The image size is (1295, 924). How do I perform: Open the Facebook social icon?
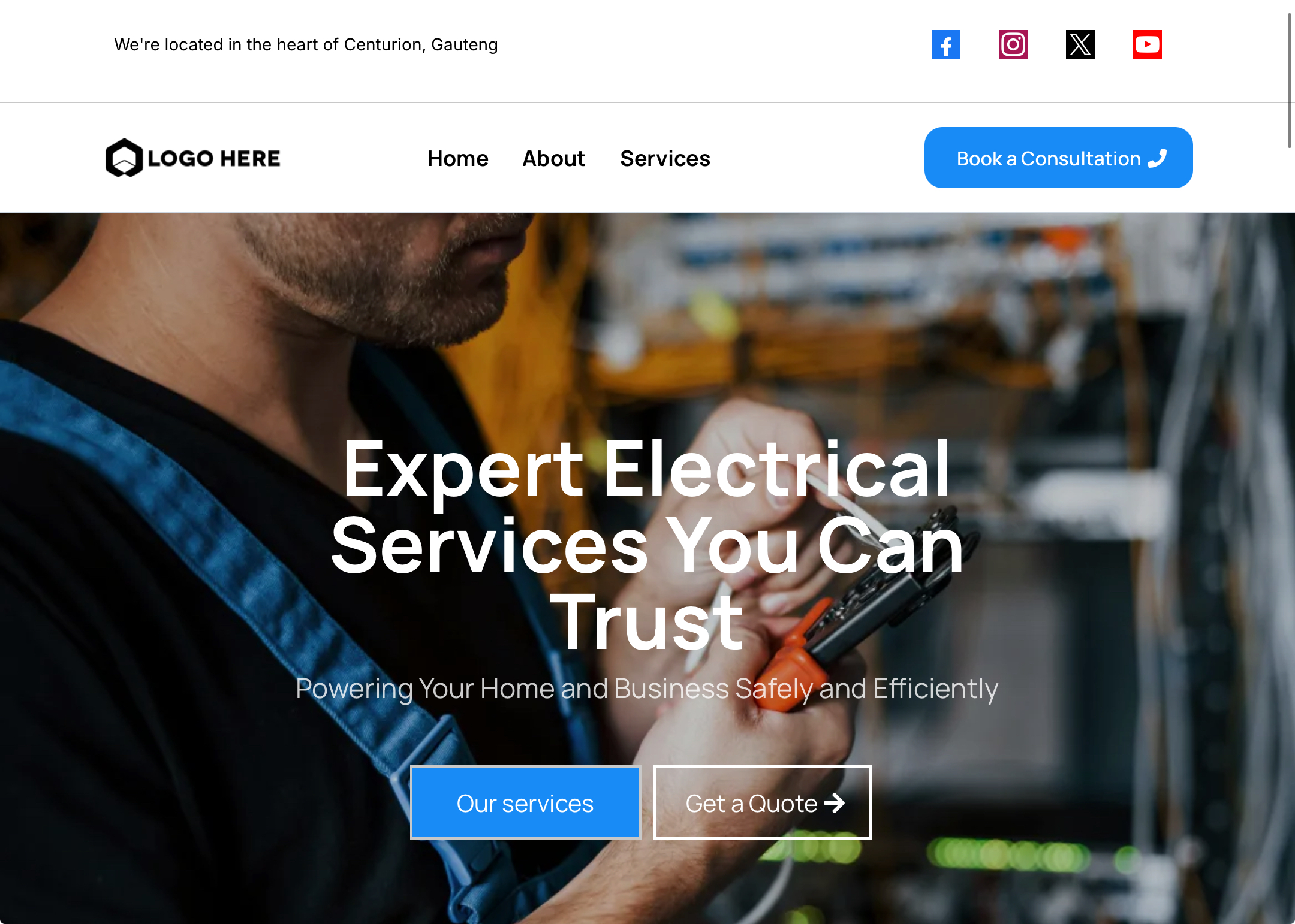pos(945,44)
